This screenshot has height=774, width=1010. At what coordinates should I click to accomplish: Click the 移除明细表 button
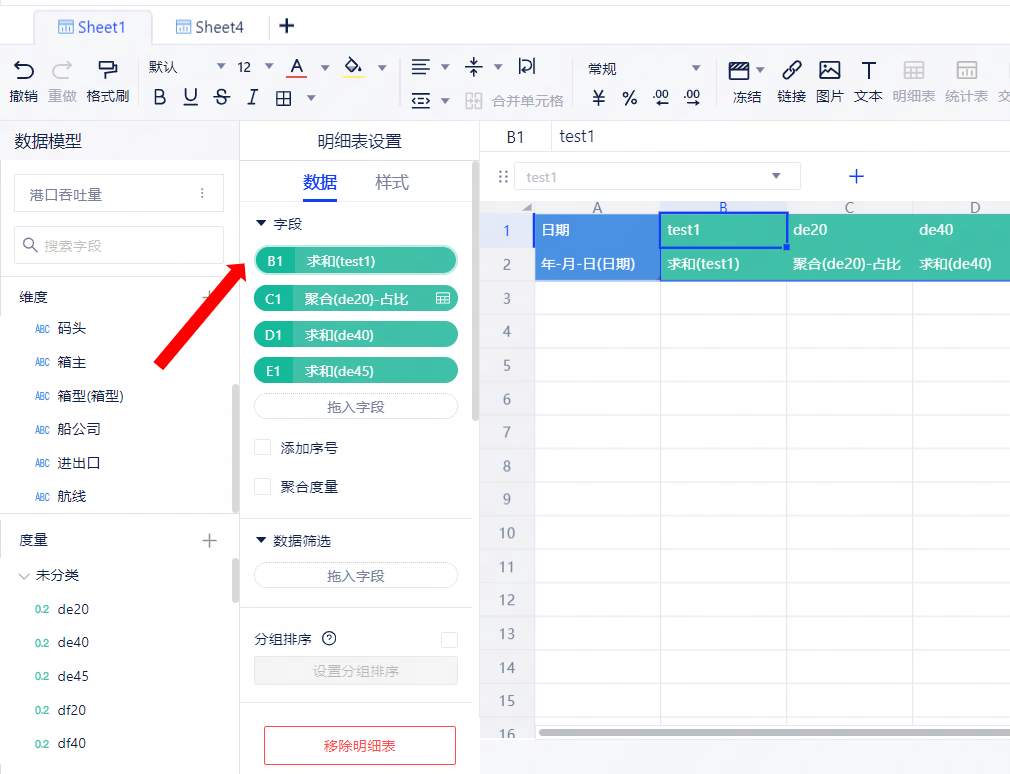359,746
